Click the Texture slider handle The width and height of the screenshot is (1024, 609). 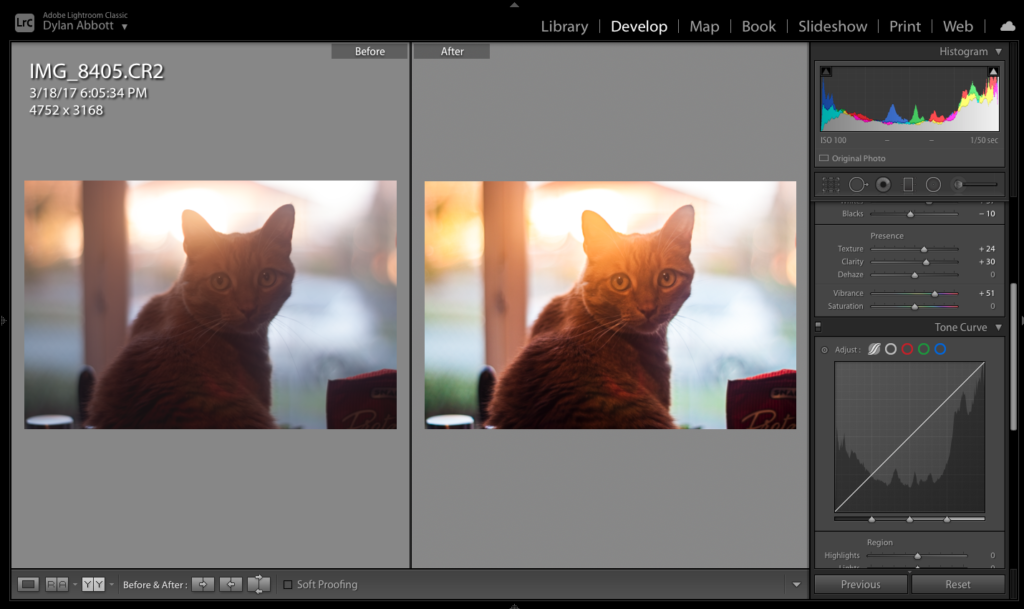924,249
